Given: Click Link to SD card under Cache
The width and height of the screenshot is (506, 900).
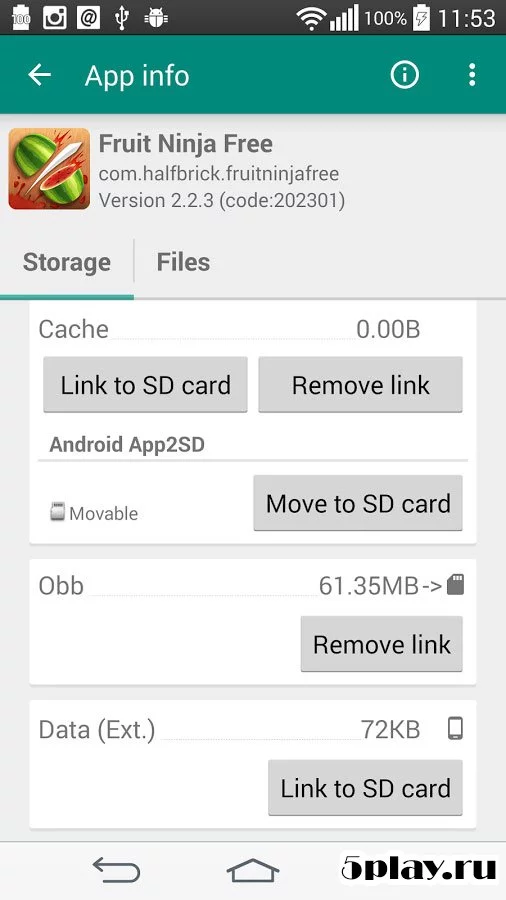Looking at the screenshot, I should click(x=146, y=385).
